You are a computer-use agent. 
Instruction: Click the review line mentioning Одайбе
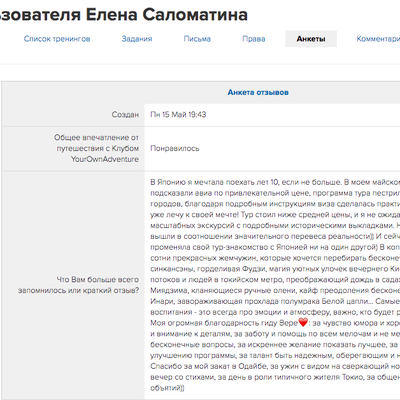tap(275, 366)
